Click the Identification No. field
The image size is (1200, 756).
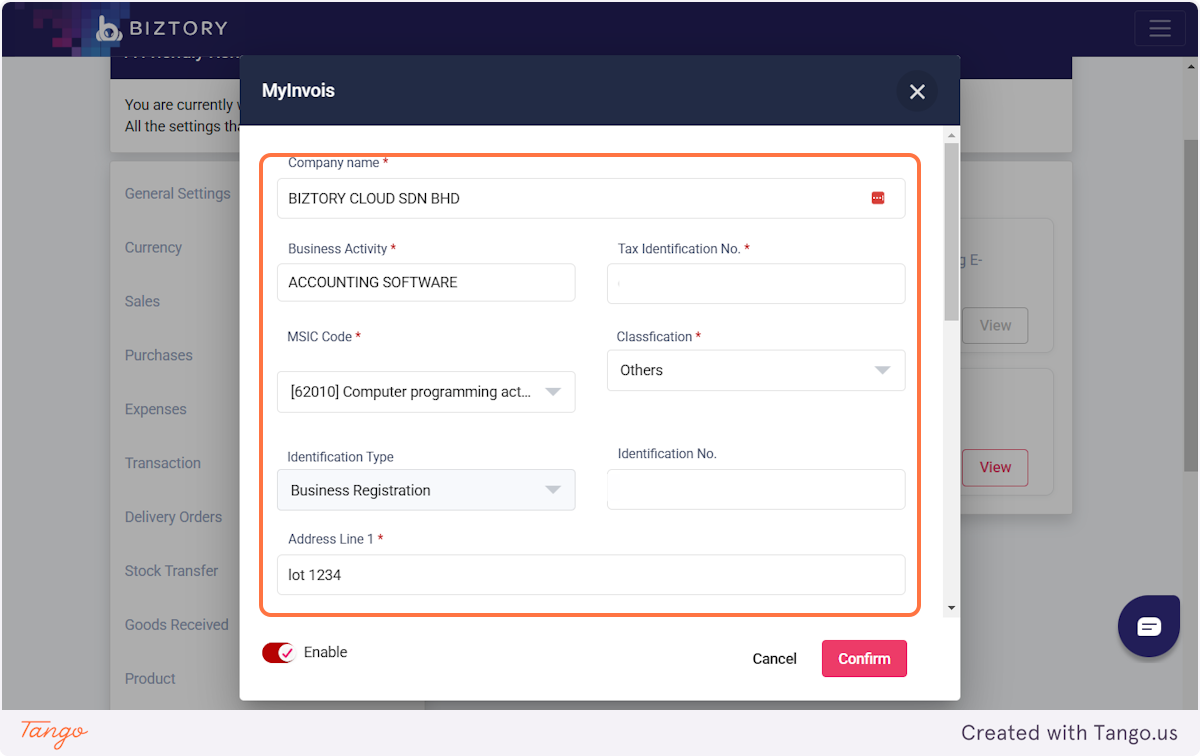(x=756, y=490)
